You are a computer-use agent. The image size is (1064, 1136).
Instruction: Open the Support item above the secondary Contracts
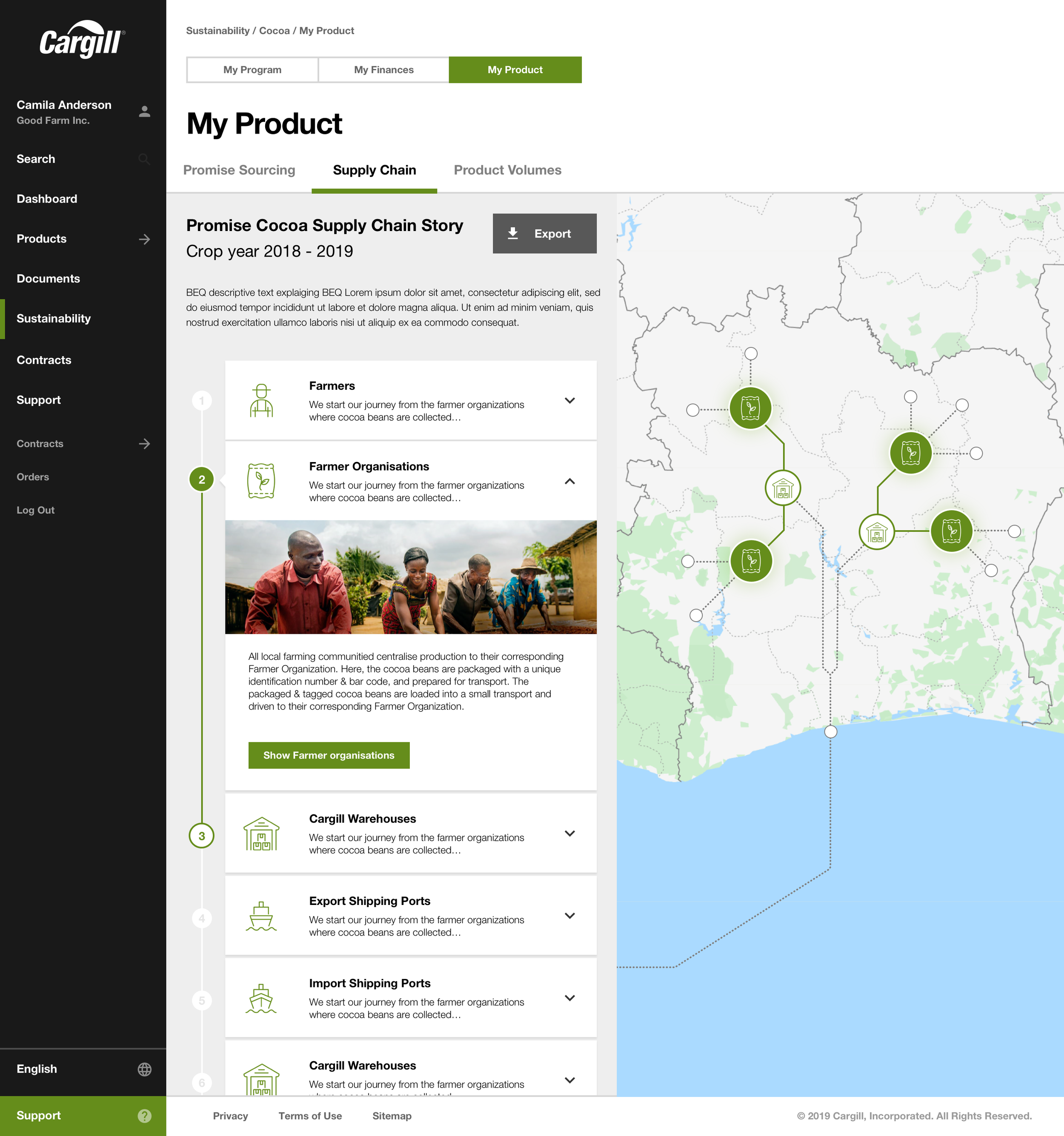38,400
